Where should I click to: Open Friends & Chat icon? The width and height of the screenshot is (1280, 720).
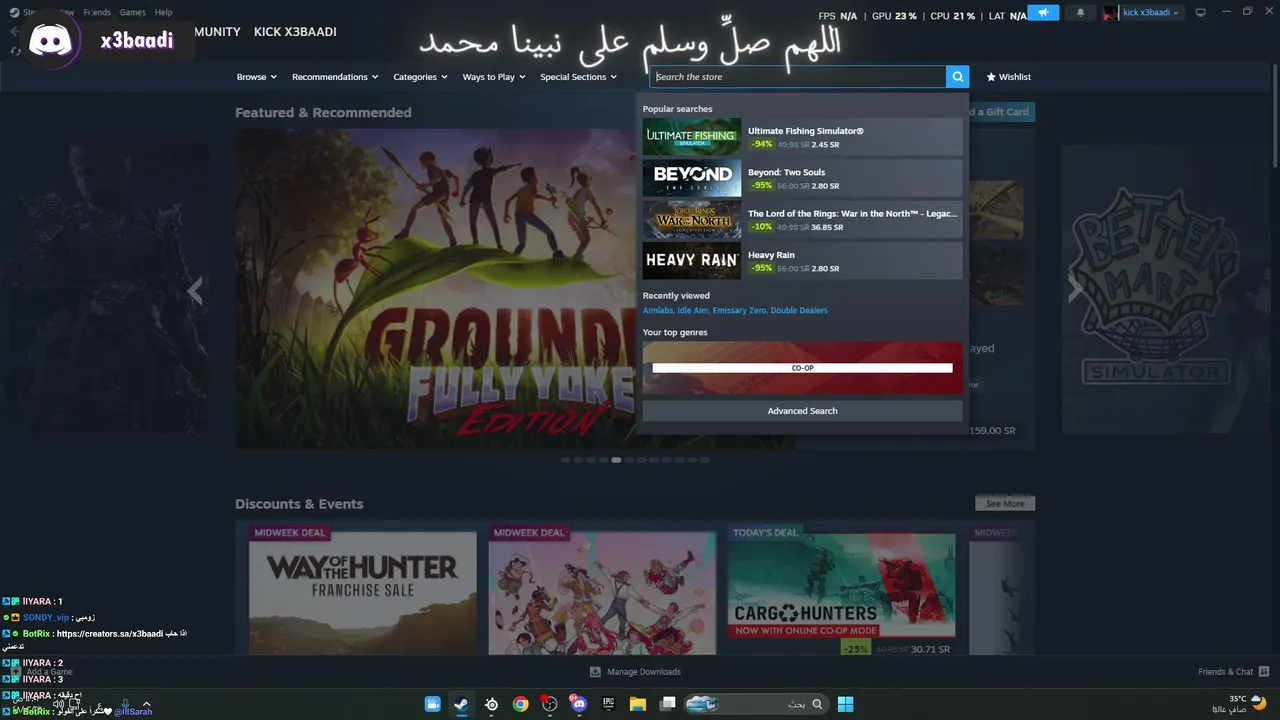1264,672
